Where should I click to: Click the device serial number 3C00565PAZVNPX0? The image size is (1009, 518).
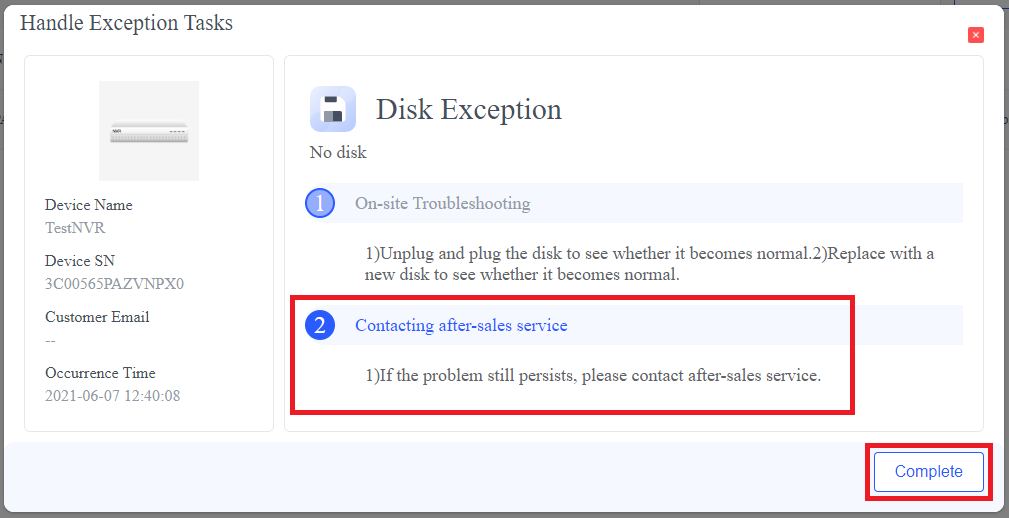tap(114, 284)
